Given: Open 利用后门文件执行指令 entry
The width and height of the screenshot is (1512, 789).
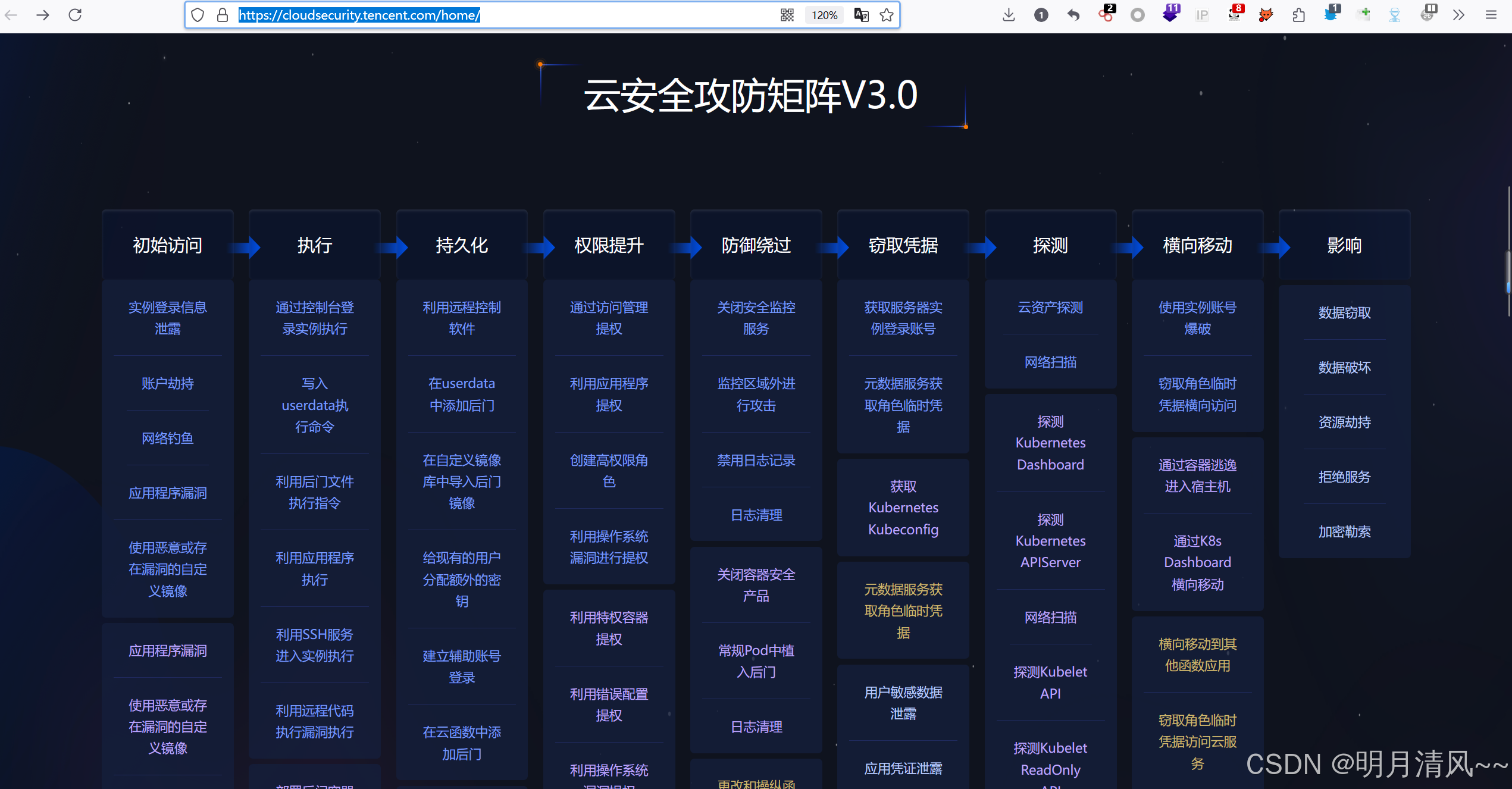Looking at the screenshot, I should tap(315, 493).
